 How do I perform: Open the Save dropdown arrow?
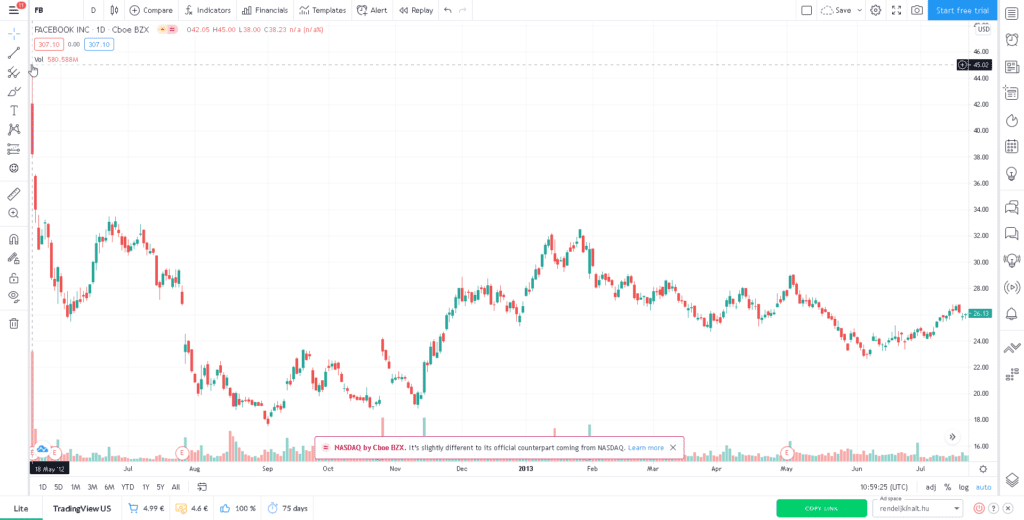(859, 10)
